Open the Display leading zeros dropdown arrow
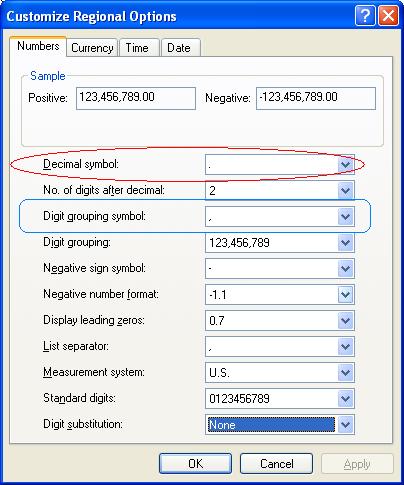This screenshot has width=404, height=485. [345, 320]
